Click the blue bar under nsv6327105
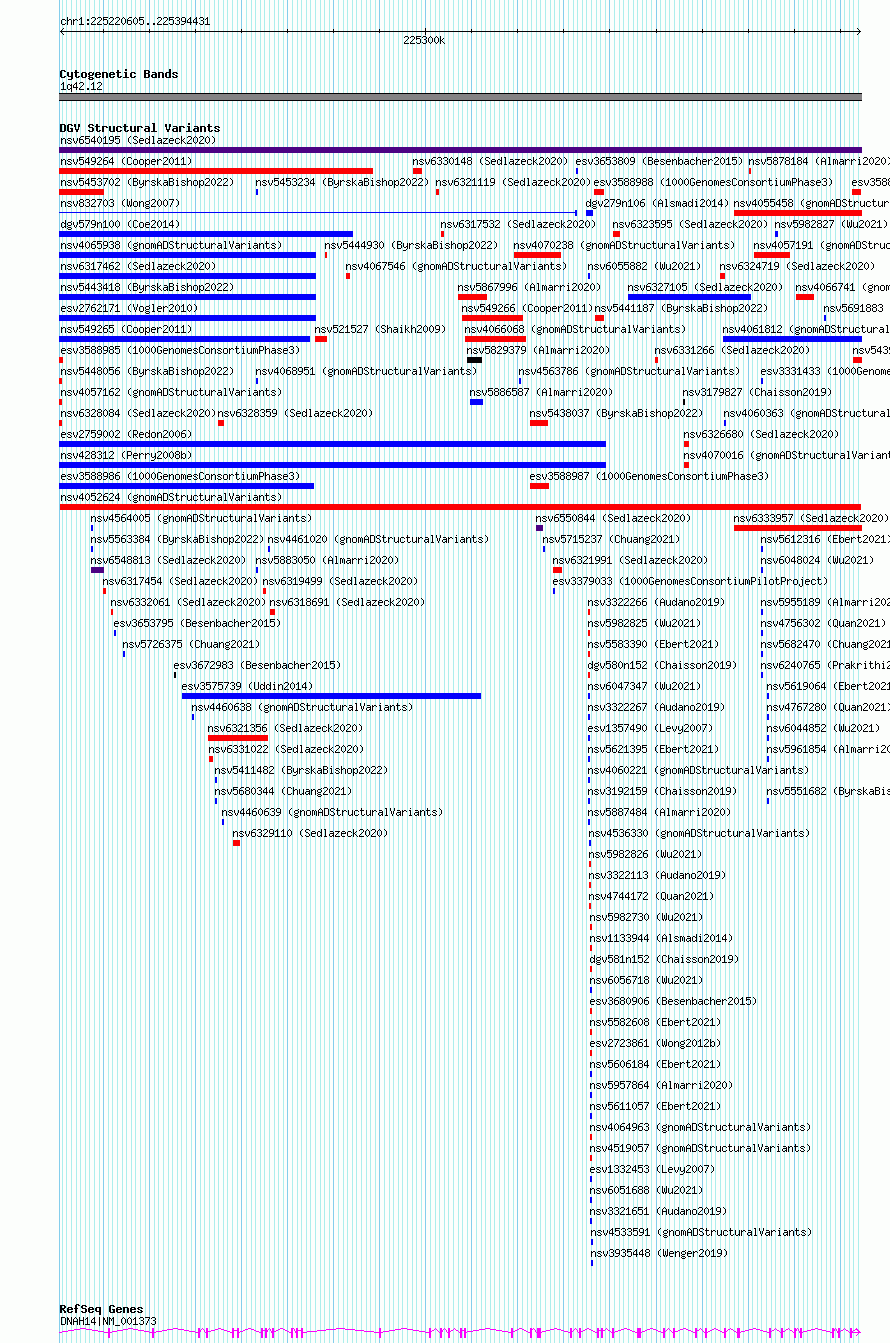Viewport: 890px width, 1343px height. (x=689, y=297)
